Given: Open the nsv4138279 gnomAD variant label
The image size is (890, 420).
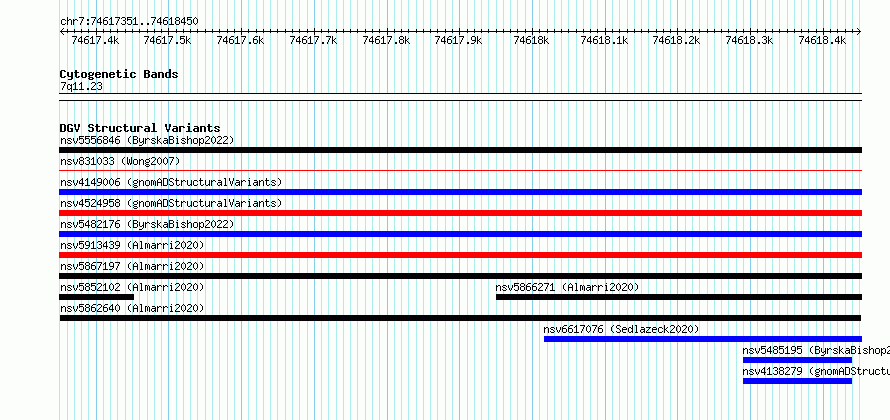Looking at the screenshot, I should click(816, 371).
